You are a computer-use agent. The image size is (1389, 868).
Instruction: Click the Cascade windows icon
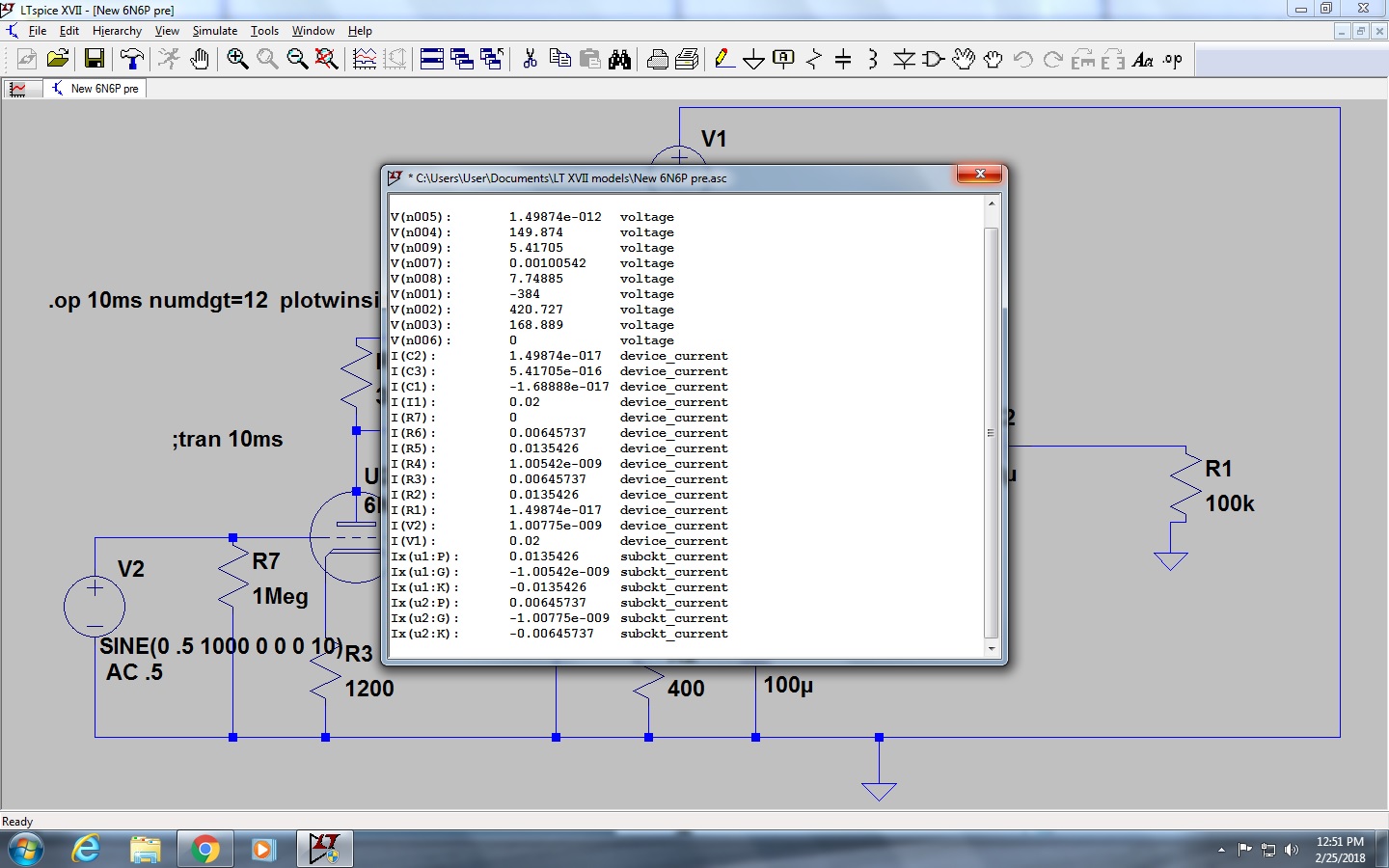462,60
